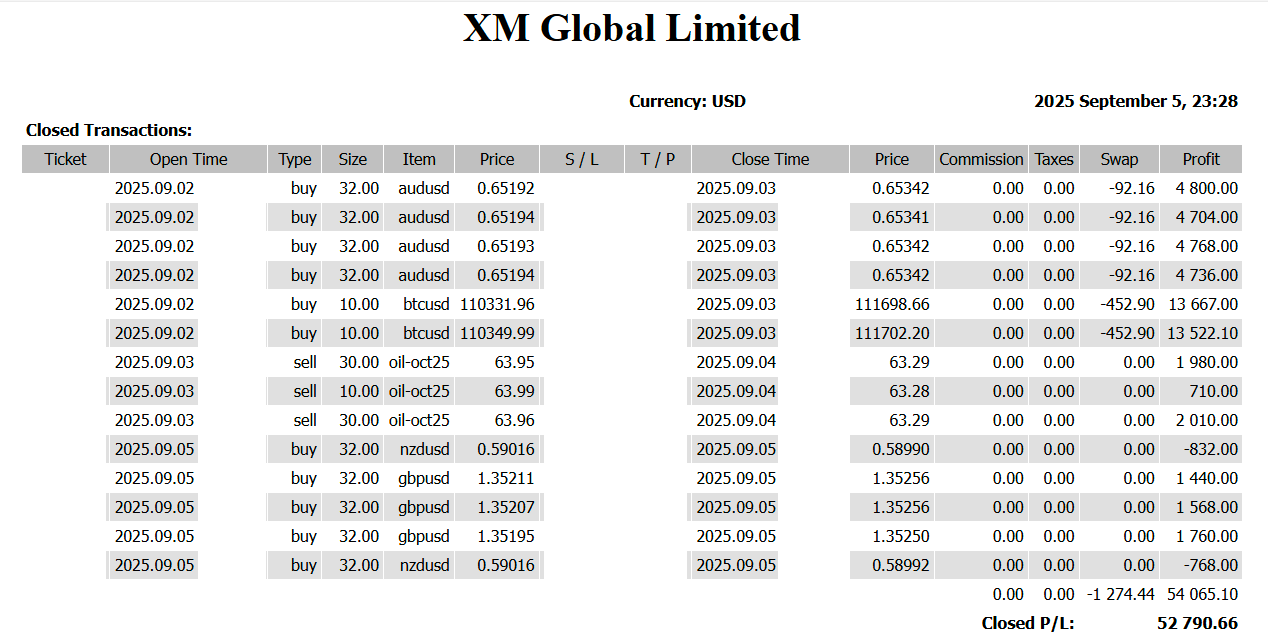The width and height of the screenshot is (1268, 635).
Task: Click the Currency: USD label
Action: (x=687, y=101)
